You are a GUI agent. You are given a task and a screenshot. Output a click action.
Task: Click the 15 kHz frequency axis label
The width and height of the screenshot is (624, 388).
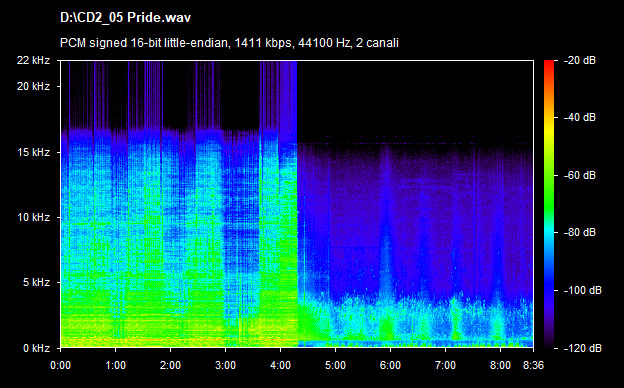(33, 152)
